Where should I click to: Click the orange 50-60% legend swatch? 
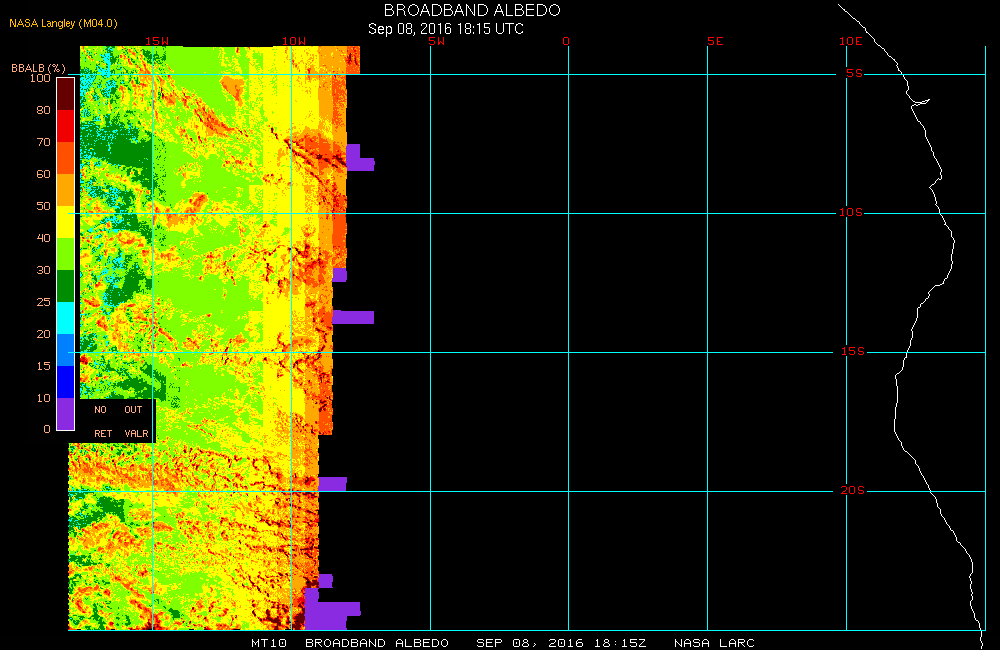pyautogui.click(x=64, y=190)
